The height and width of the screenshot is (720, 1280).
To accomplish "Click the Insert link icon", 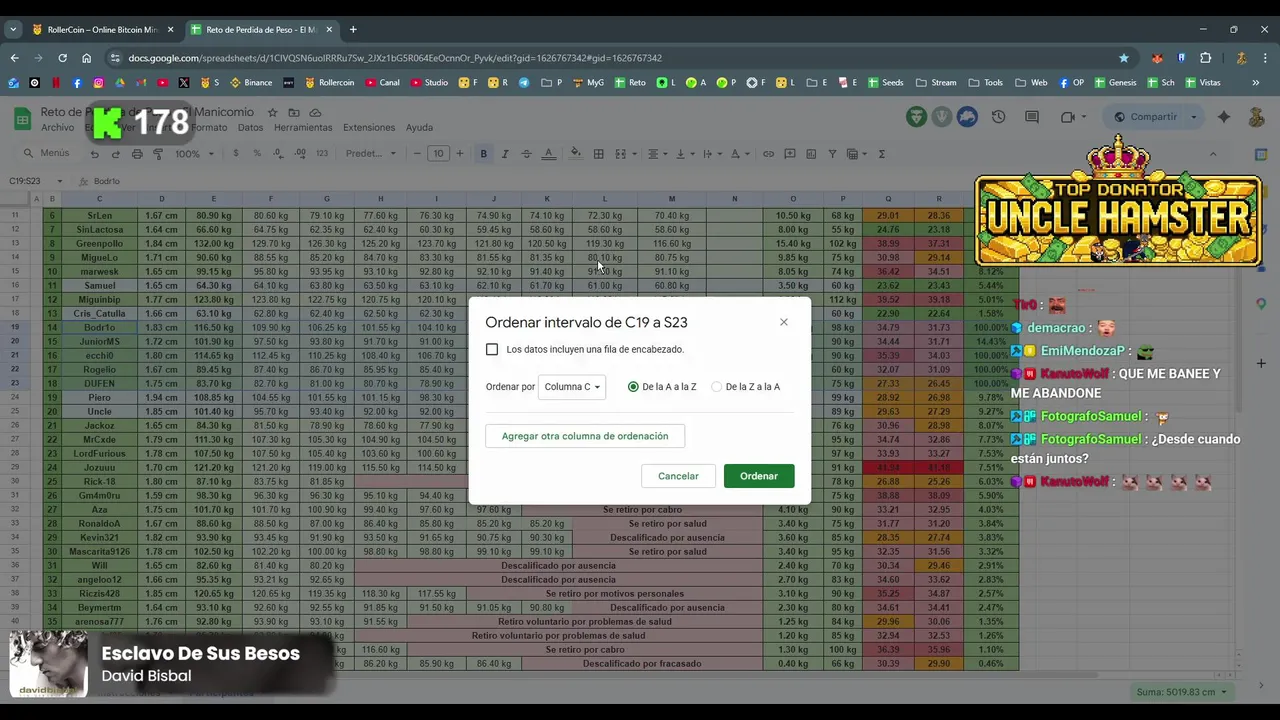I will pos(768,154).
